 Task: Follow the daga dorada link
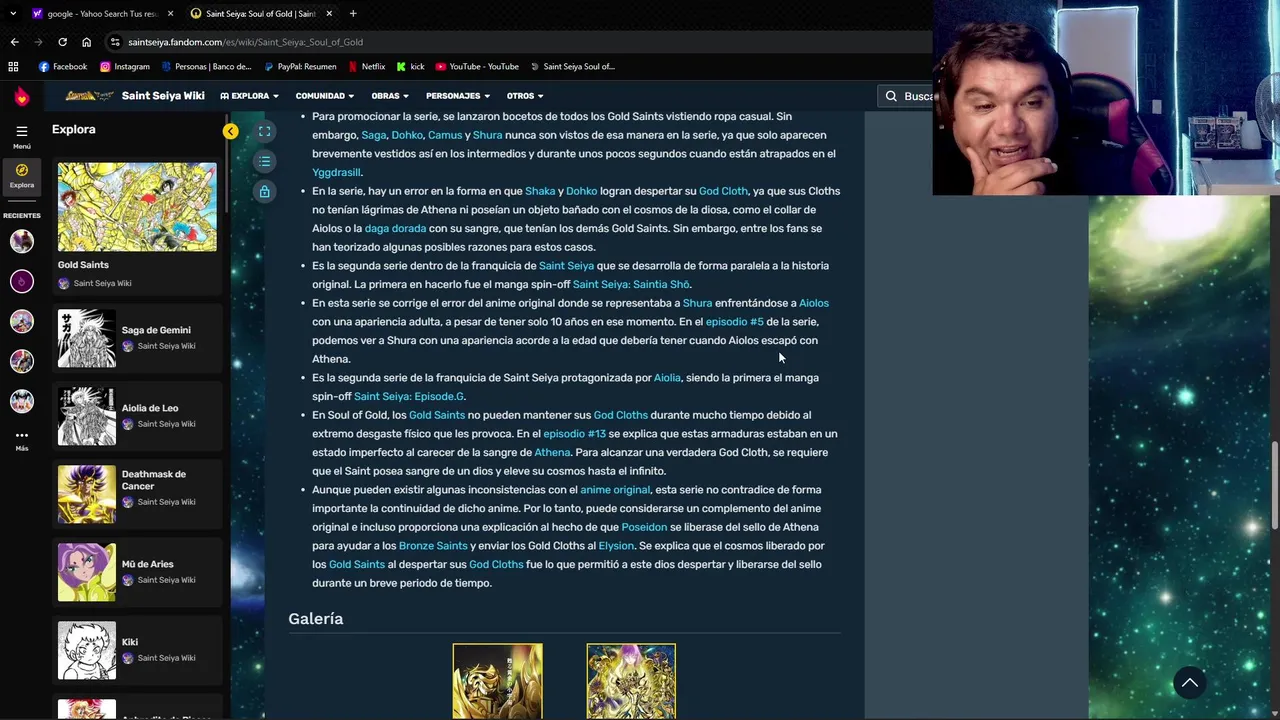pos(395,228)
